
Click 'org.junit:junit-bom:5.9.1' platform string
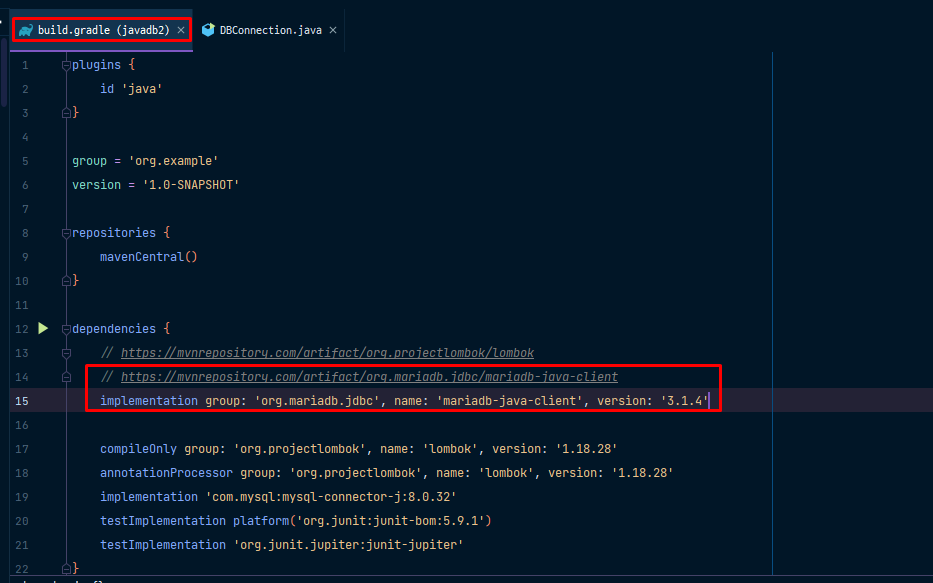[390, 521]
